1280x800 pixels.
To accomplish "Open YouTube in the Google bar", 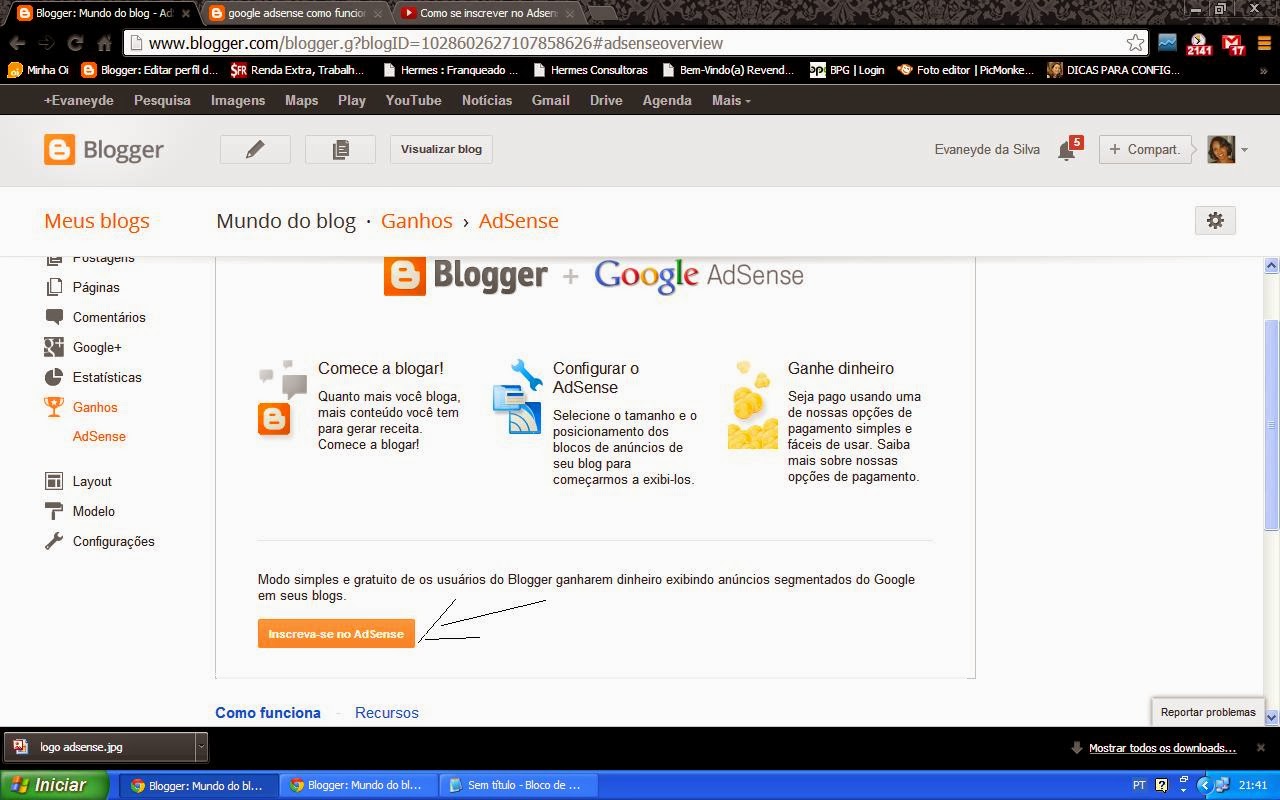I will click(x=413, y=100).
